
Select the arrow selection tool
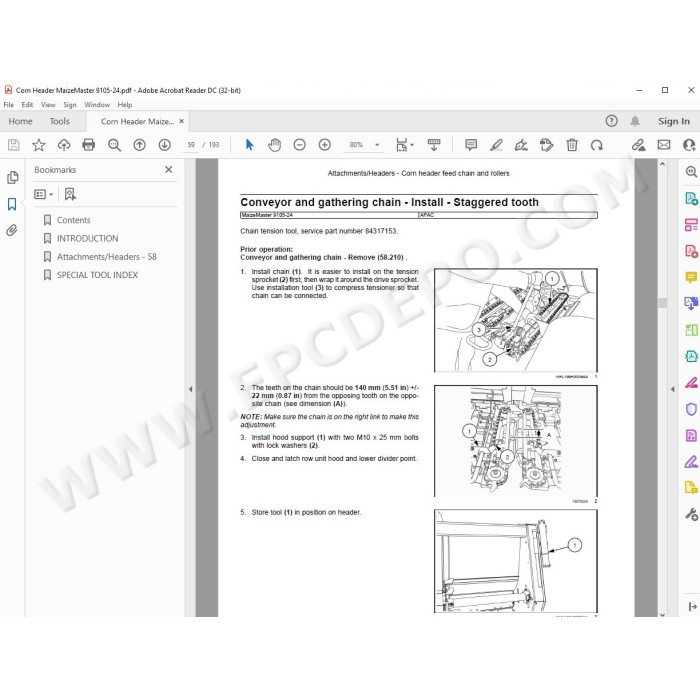tap(250, 145)
